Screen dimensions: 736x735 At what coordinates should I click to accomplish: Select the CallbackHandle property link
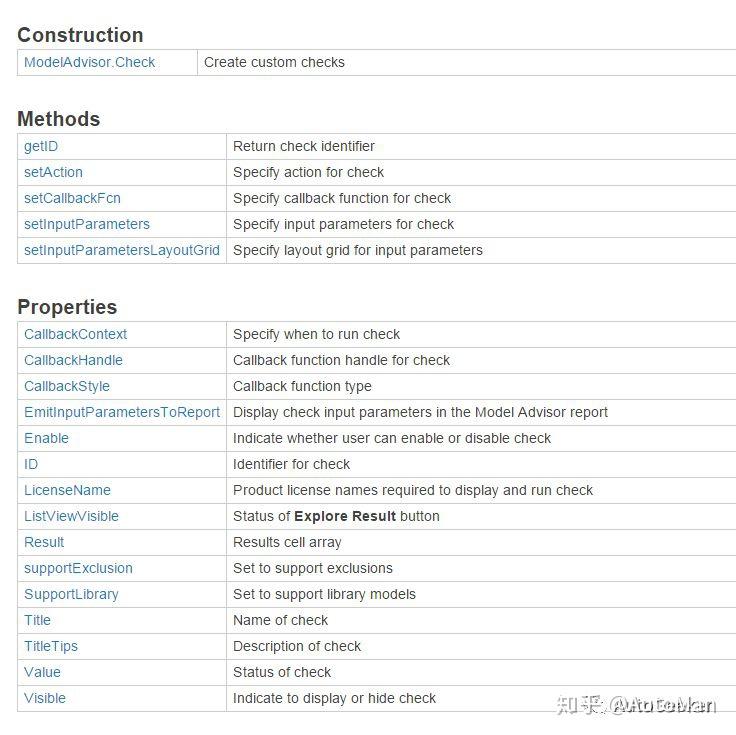tap(73, 360)
